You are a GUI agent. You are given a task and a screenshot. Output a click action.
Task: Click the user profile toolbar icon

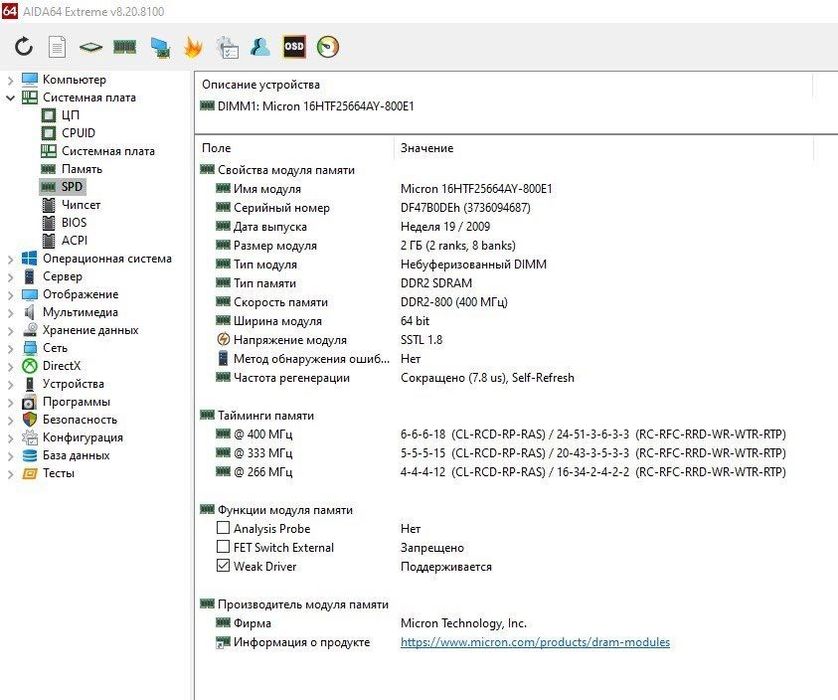pos(260,47)
